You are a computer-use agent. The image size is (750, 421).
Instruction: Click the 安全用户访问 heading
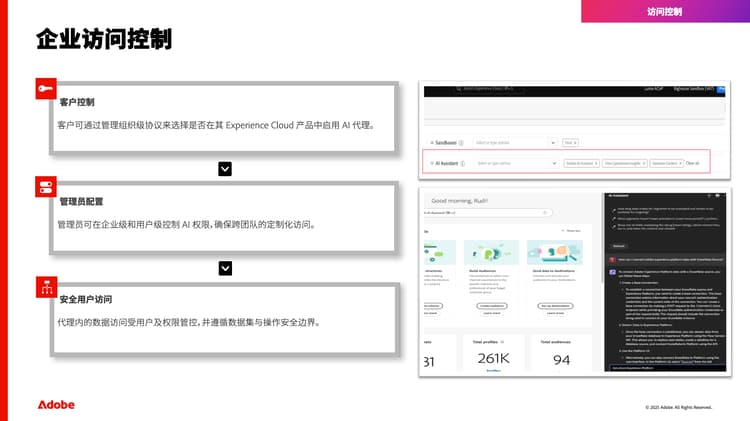86,299
